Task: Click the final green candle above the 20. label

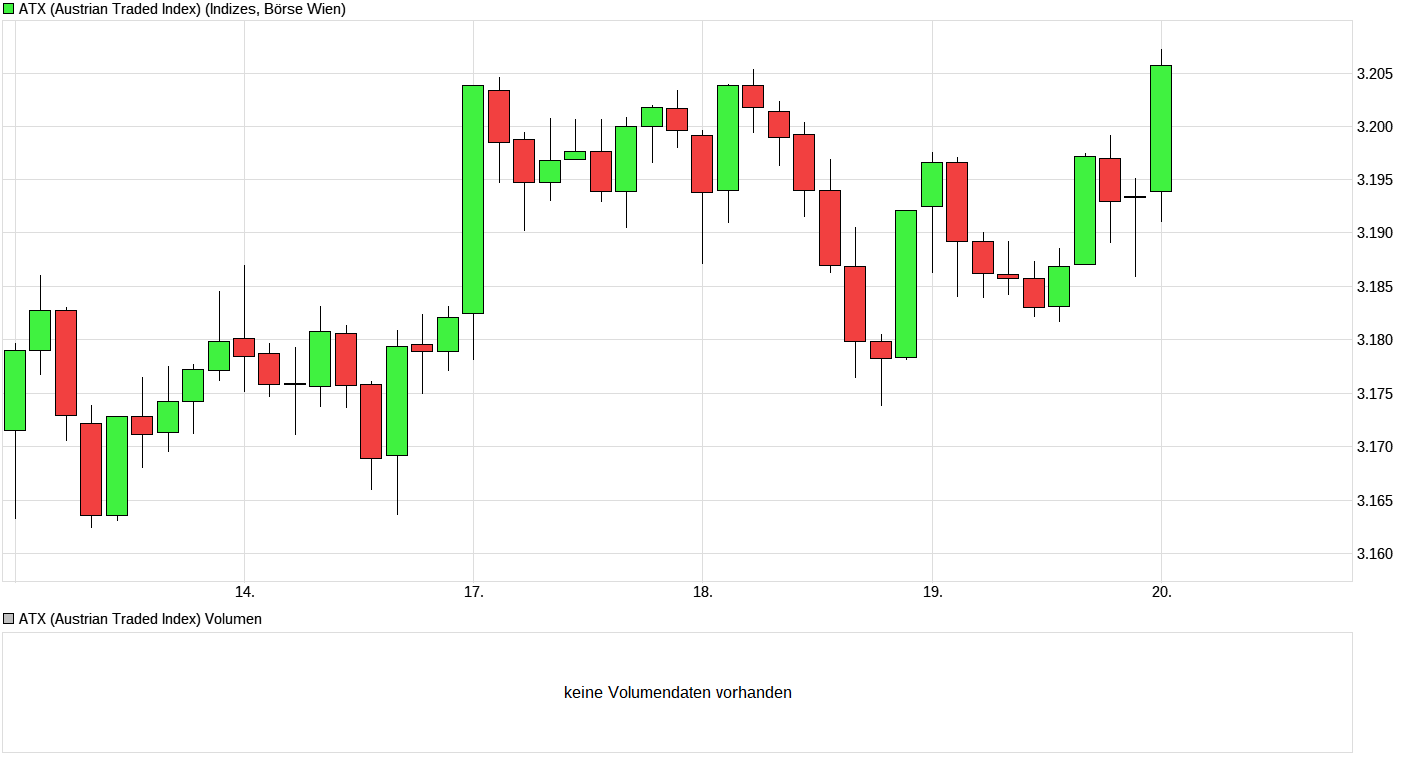Action: pyautogui.click(x=1161, y=128)
